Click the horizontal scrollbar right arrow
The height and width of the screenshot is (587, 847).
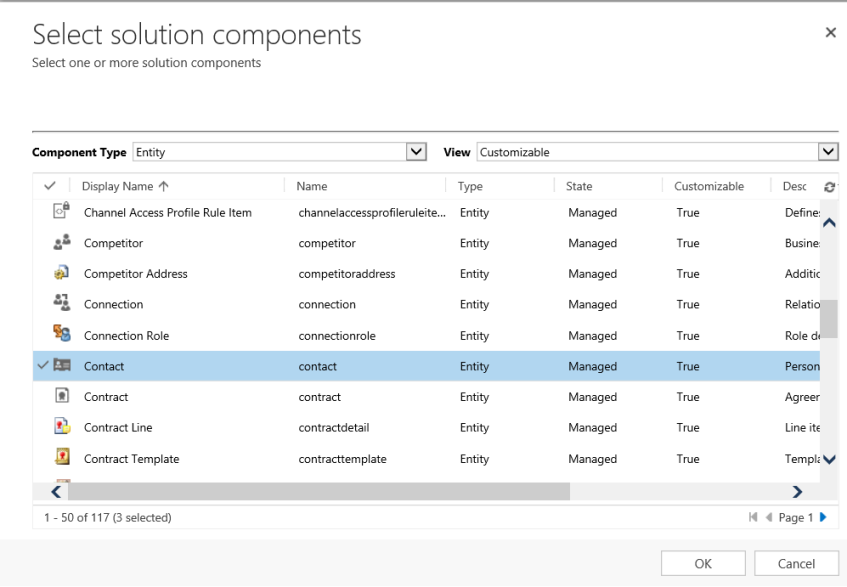click(797, 491)
